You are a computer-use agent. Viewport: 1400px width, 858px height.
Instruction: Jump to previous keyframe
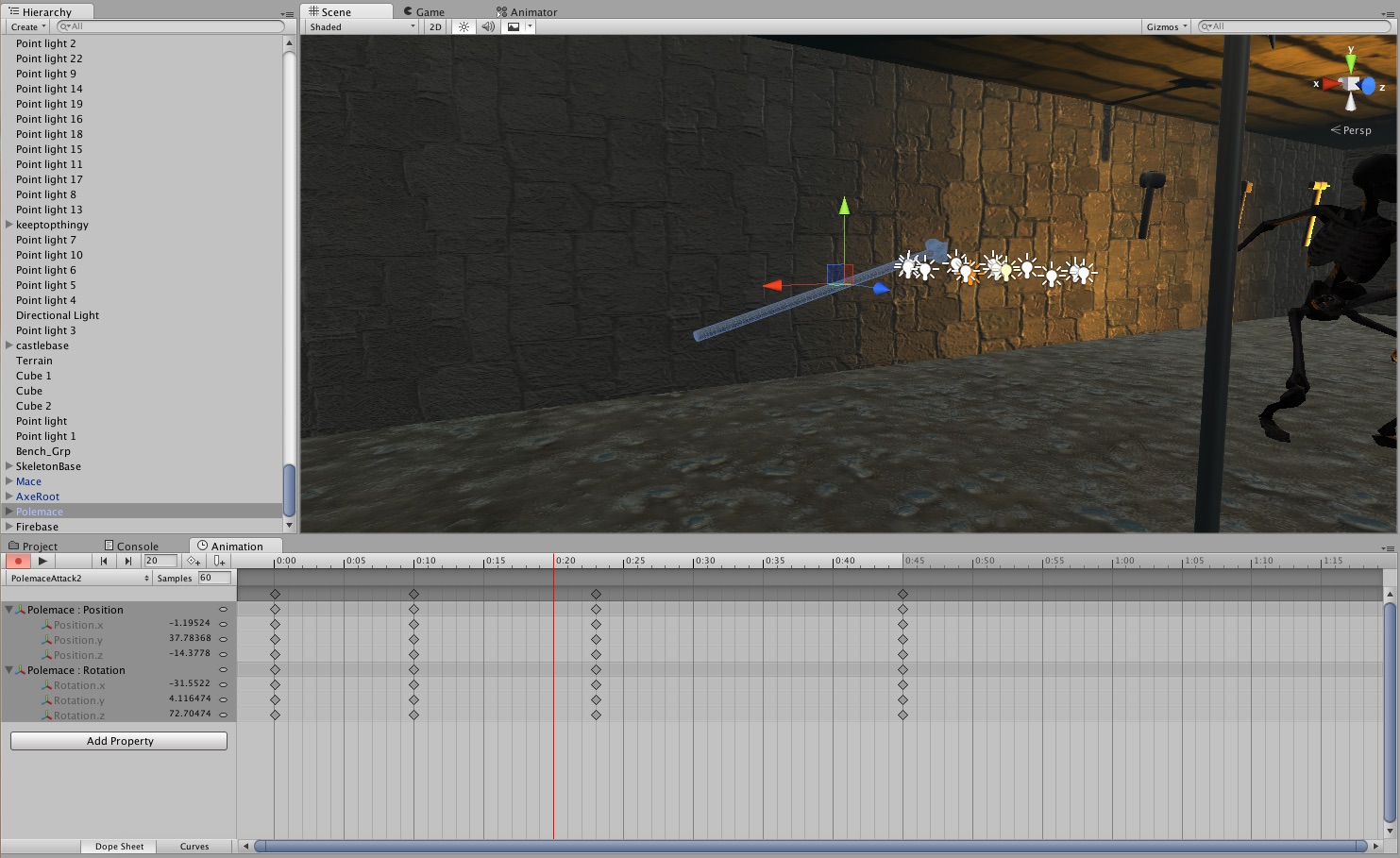104,561
